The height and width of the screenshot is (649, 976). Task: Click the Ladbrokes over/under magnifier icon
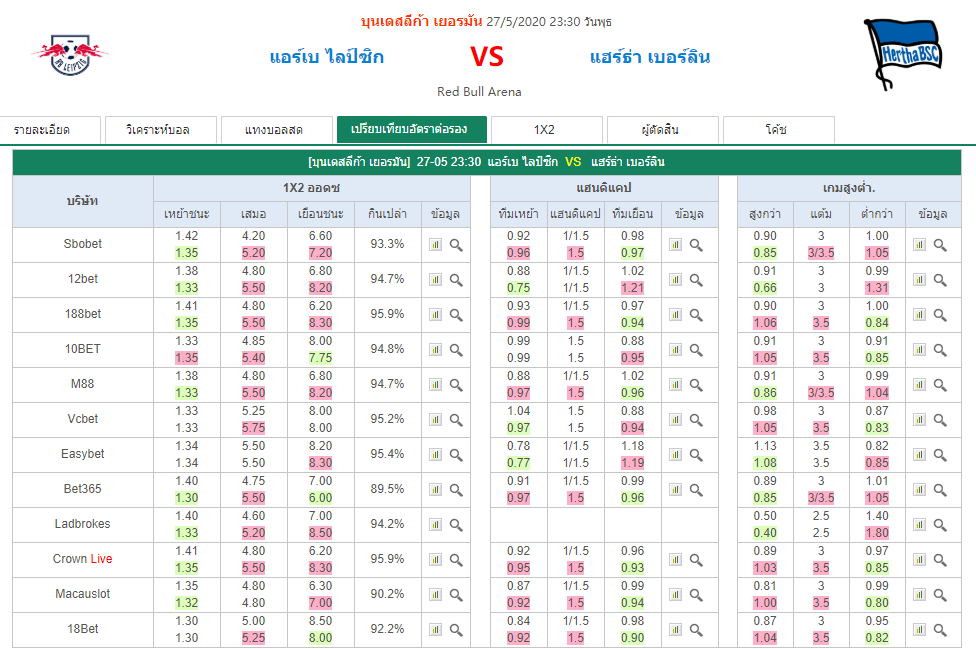(940, 525)
